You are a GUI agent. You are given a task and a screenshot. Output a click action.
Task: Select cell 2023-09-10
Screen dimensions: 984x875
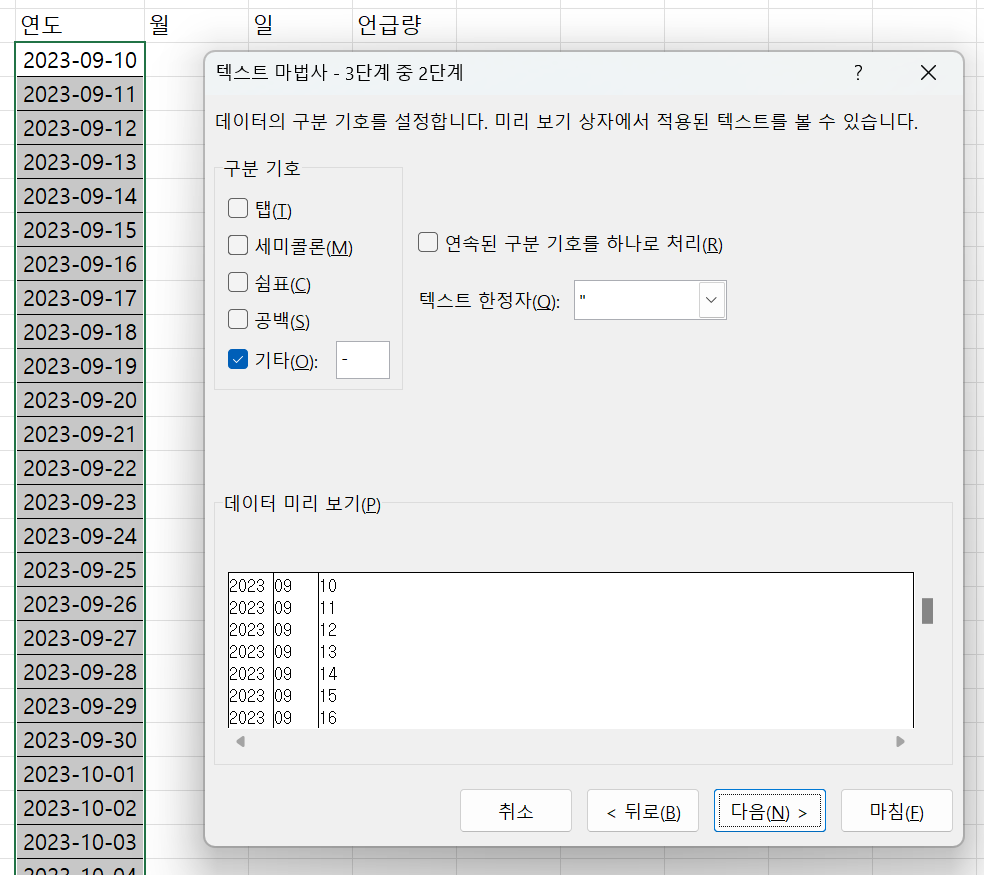coord(80,60)
